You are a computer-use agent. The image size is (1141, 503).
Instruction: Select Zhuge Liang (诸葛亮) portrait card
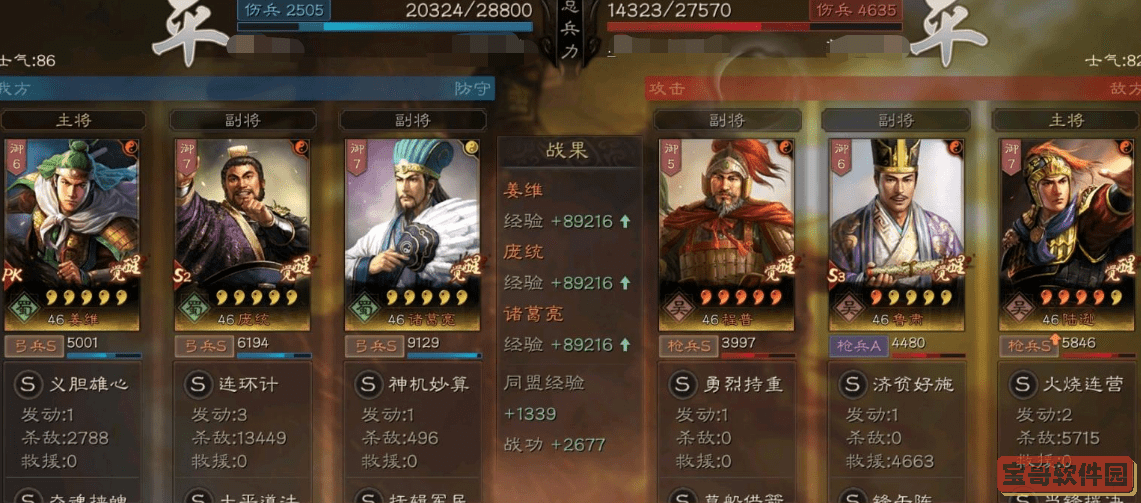(x=413, y=234)
